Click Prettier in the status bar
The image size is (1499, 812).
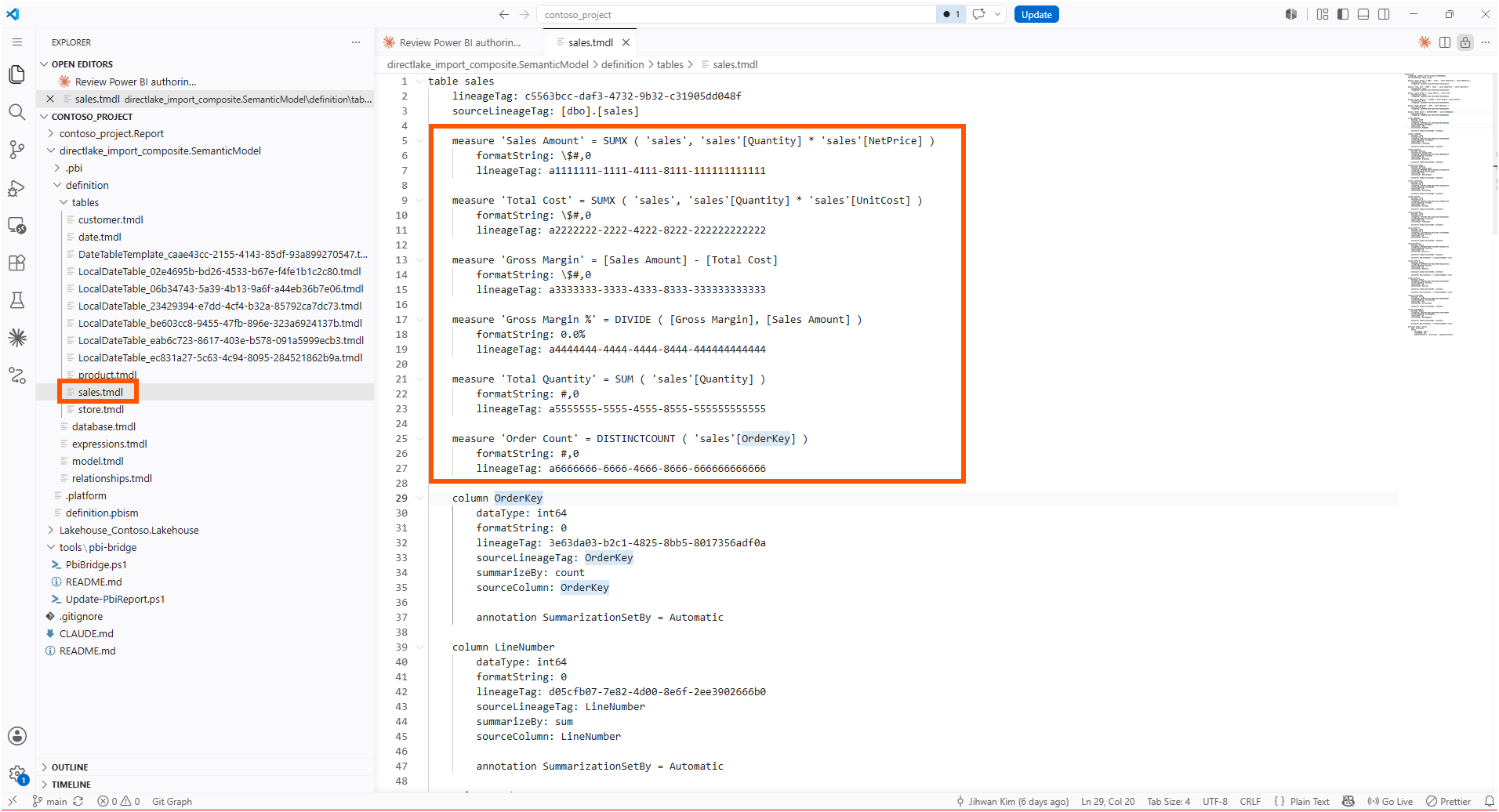pyautogui.click(x=1449, y=802)
